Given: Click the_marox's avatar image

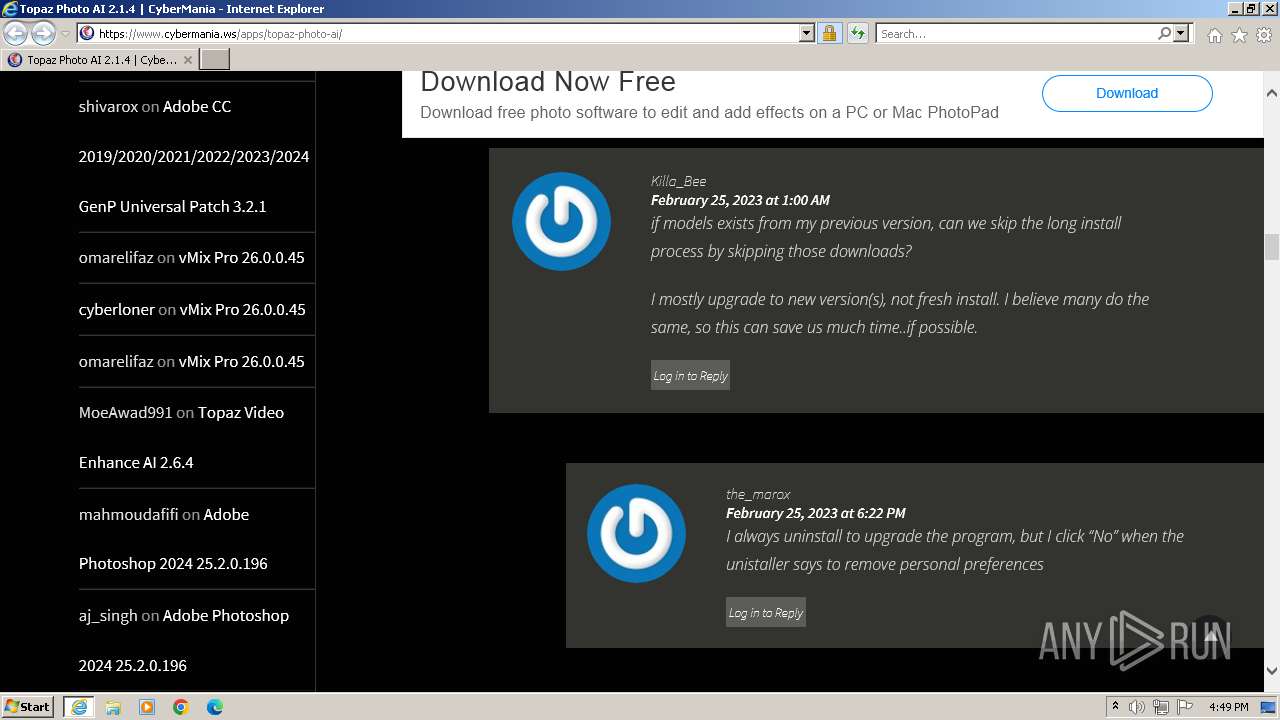Looking at the screenshot, I should (636, 533).
